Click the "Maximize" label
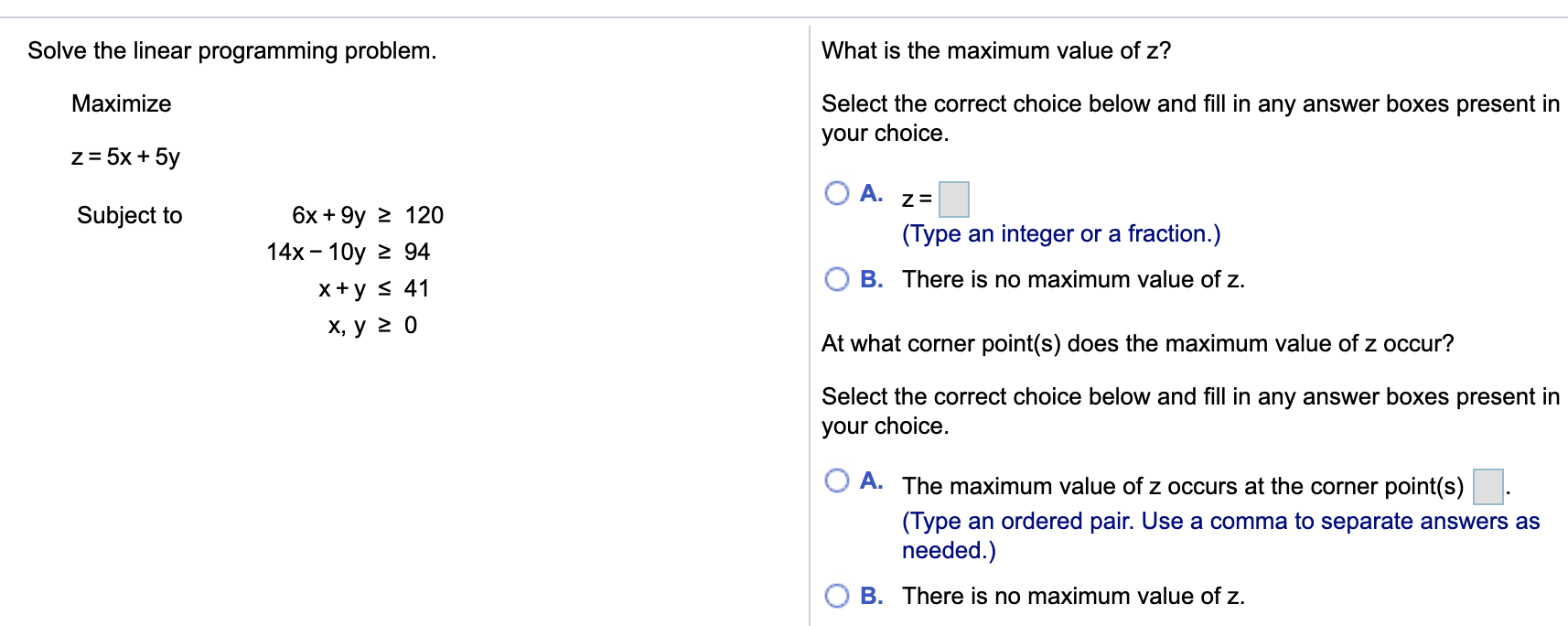Screen dimensions: 1568x626 [122, 103]
